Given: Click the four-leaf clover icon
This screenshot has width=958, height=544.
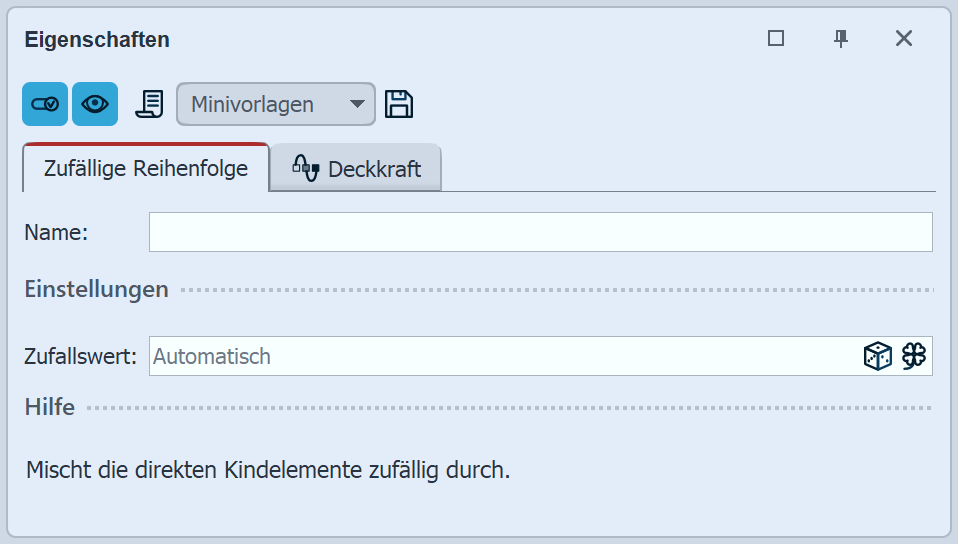Looking at the screenshot, I should (x=914, y=356).
